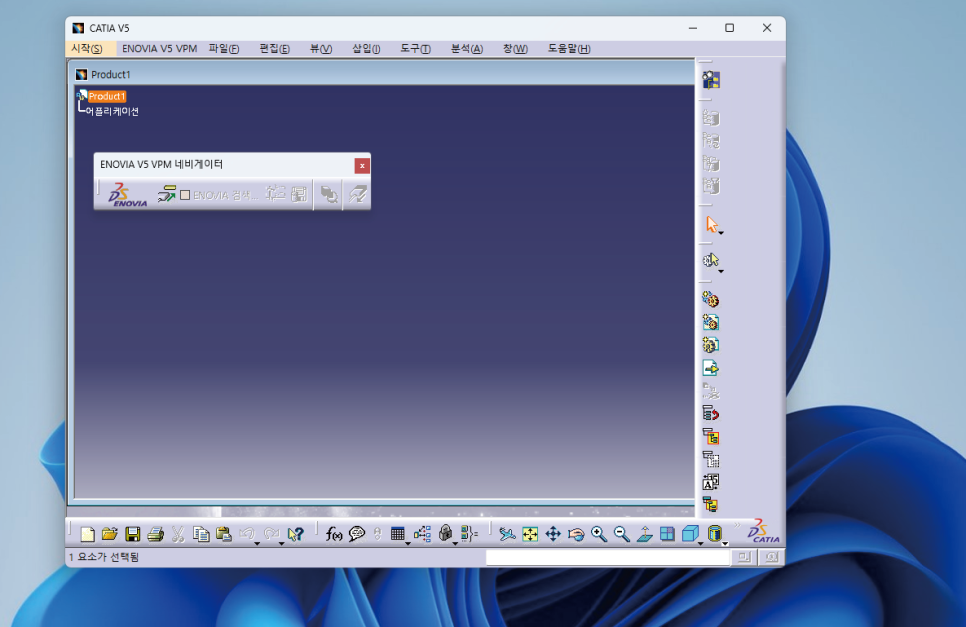This screenshot has height=627, width=966.
Task: Open the 시작(S) menu
Action: coord(87,49)
